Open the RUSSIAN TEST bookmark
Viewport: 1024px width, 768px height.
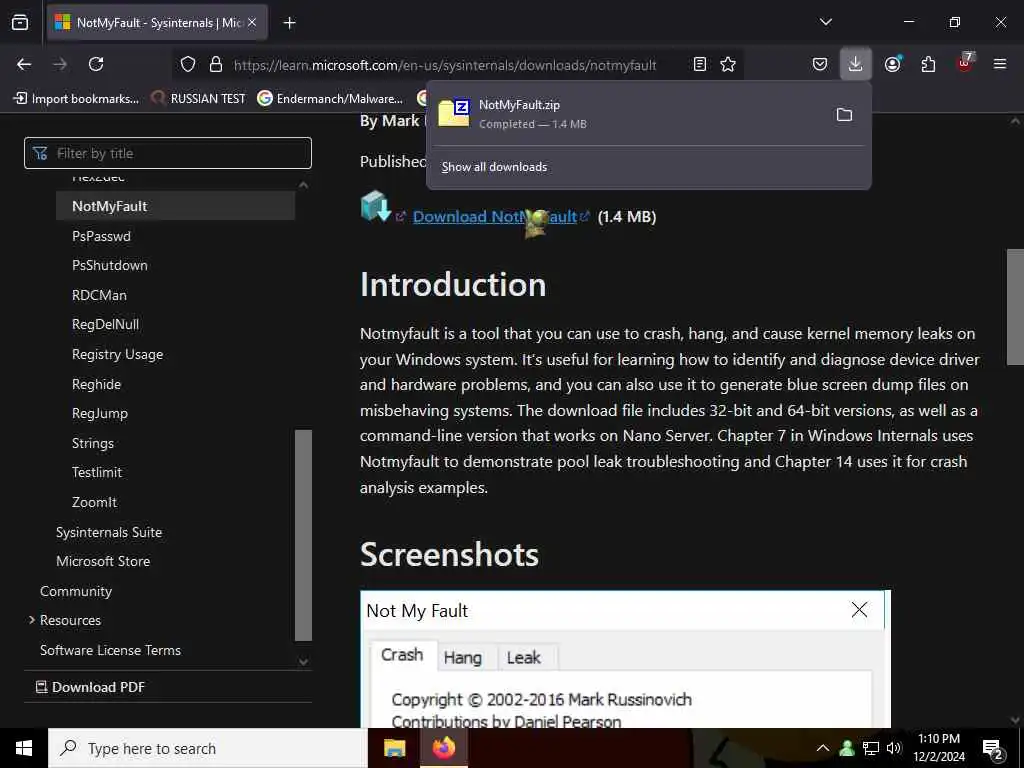tap(198, 99)
